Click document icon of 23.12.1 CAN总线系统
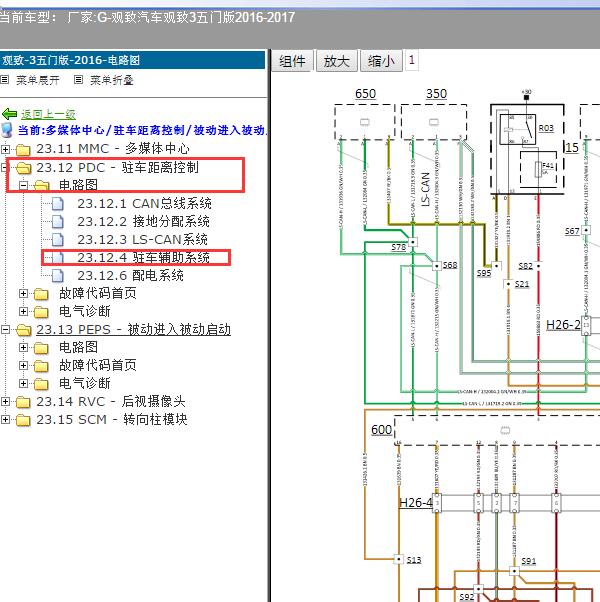Image resolution: width=600 pixels, height=602 pixels. [58, 203]
